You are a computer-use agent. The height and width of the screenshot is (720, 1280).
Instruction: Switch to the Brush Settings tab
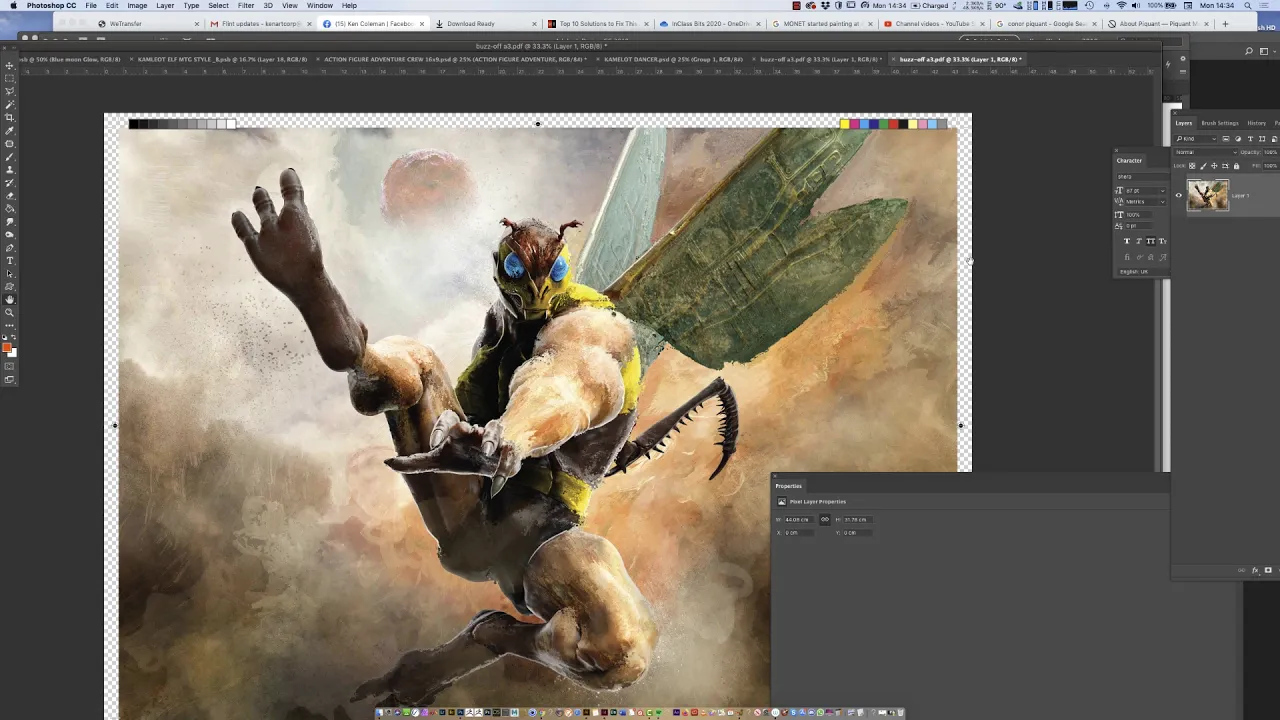[1220, 123]
